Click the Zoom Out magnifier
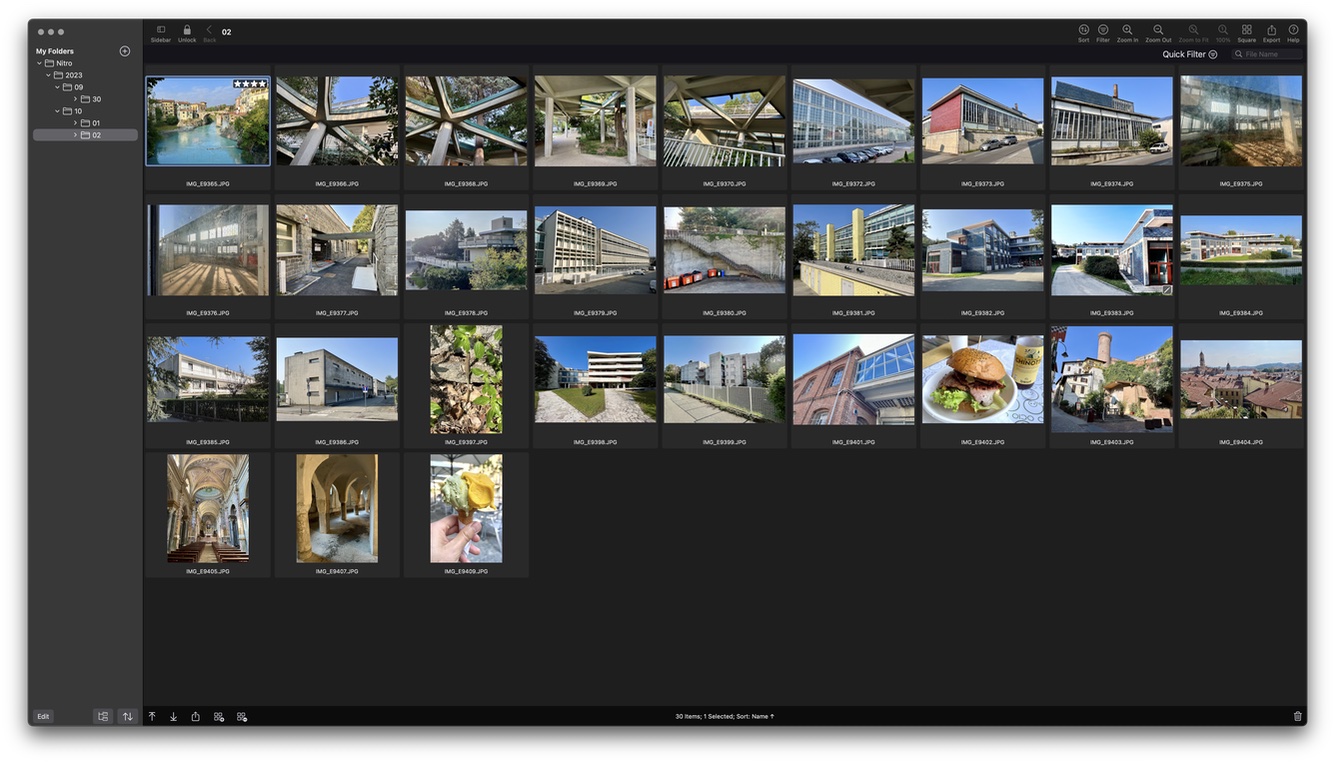 pos(1158,31)
